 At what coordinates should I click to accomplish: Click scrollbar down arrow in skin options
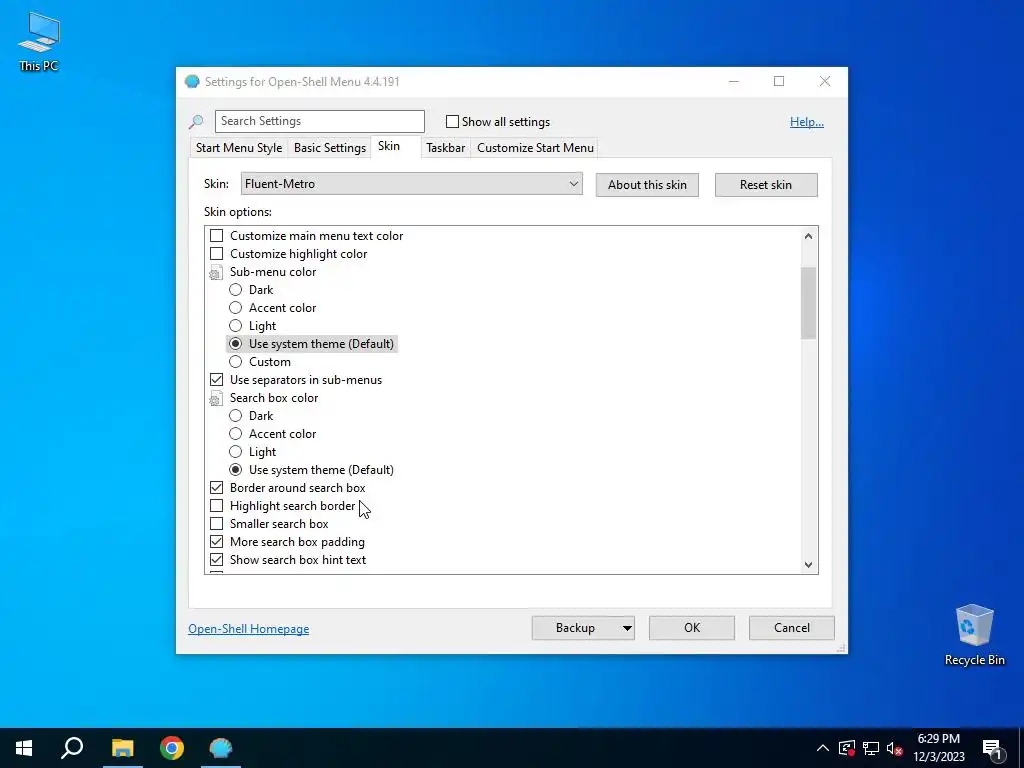(808, 565)
